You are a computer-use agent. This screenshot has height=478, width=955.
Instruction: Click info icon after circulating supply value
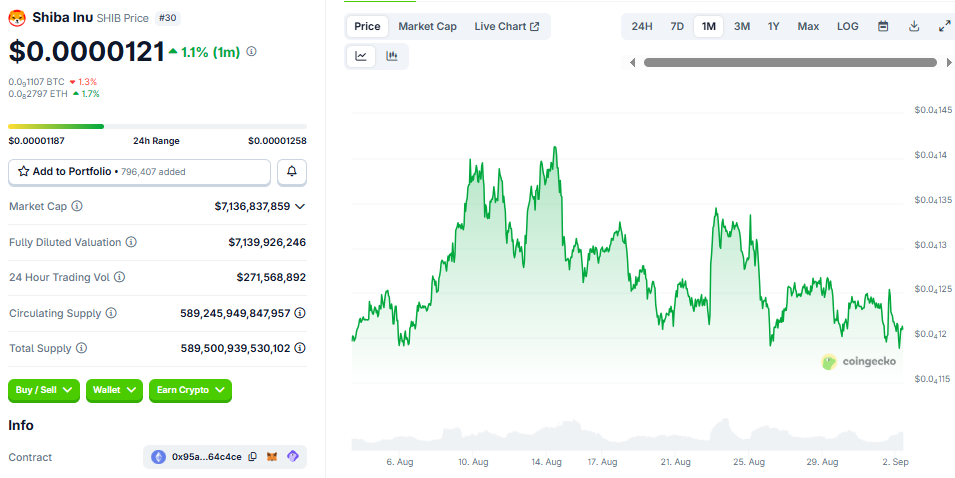(x=300, y=313)
